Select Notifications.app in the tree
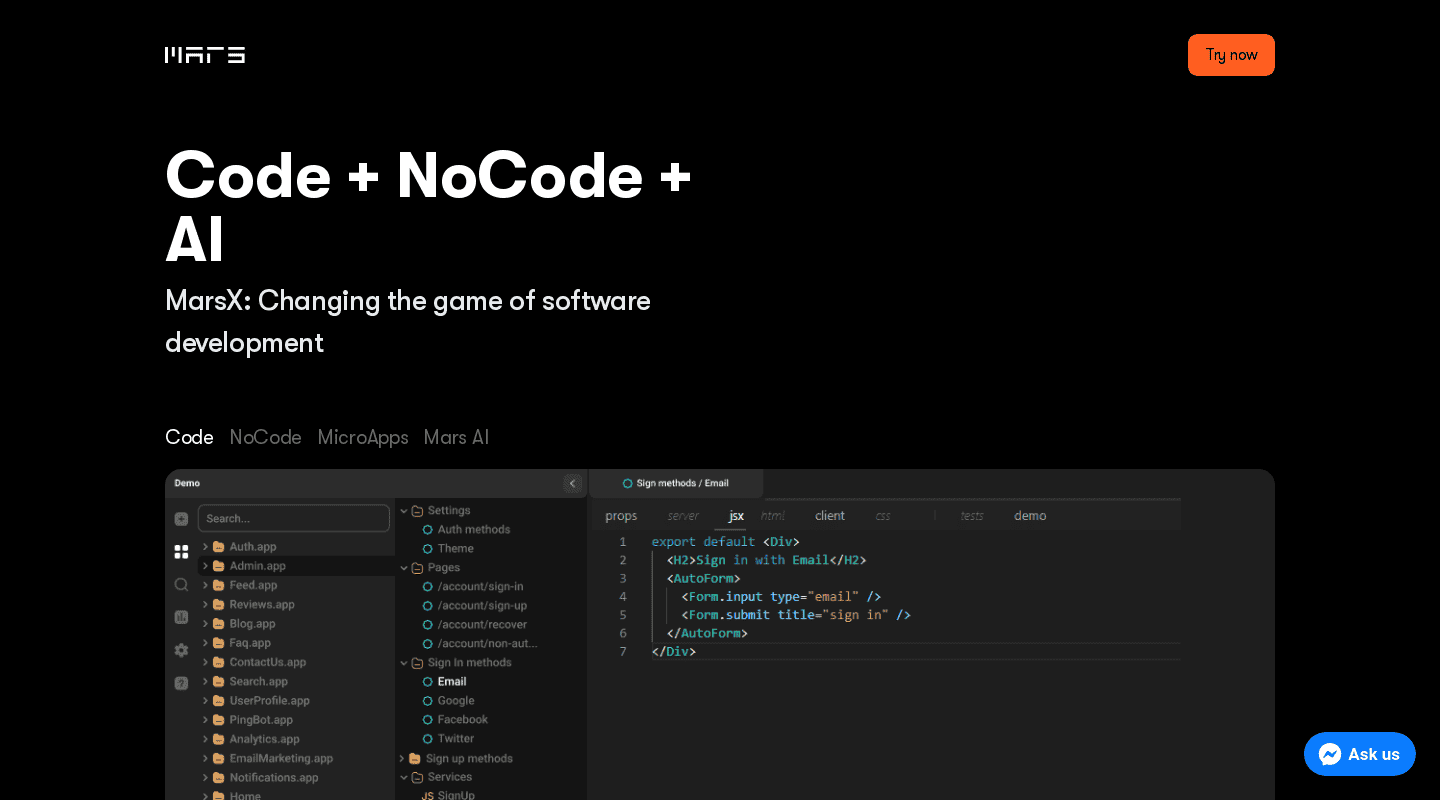 coord(274,777)
